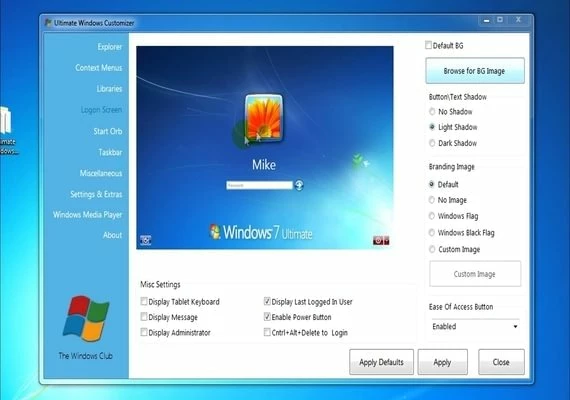Select the Dark Shadow option
Image resolution: width=570 pixels, height=400 pixels.
(432, 143)
